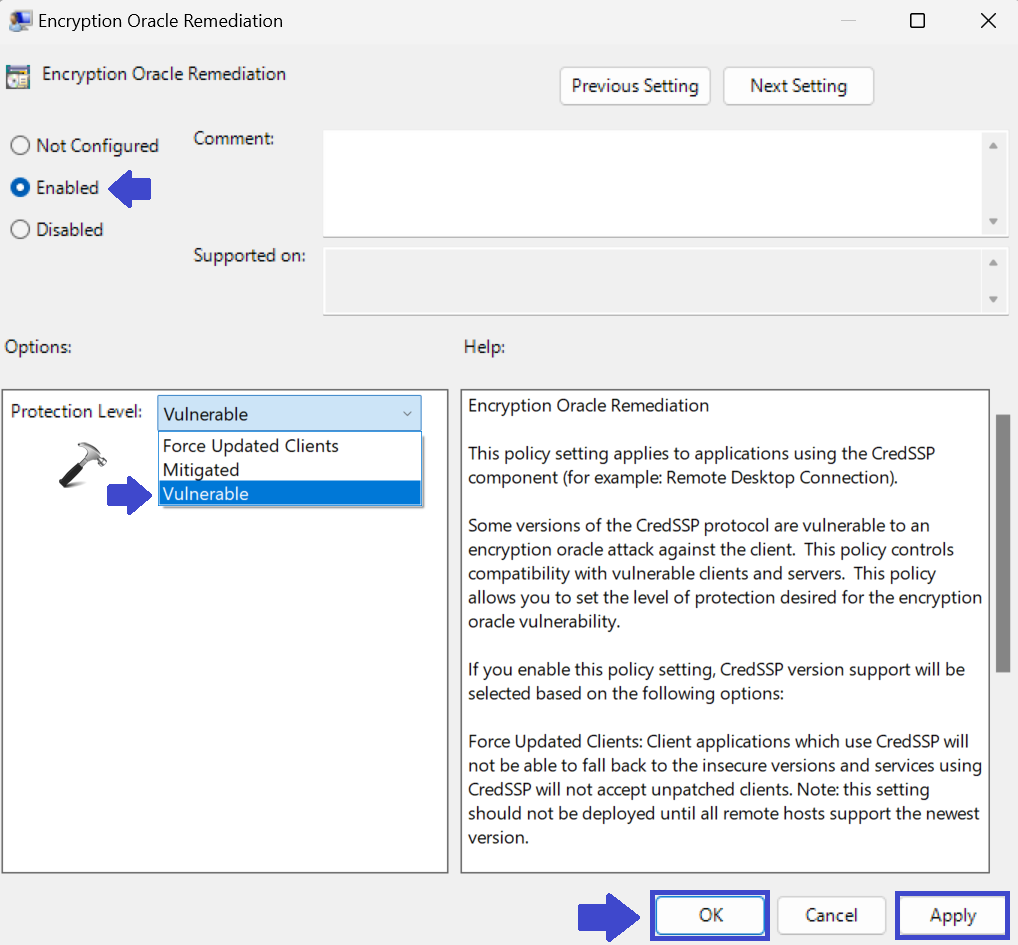Click Supported on scroll up arrow
The image size is (1018, 945).
click(993, 263)
